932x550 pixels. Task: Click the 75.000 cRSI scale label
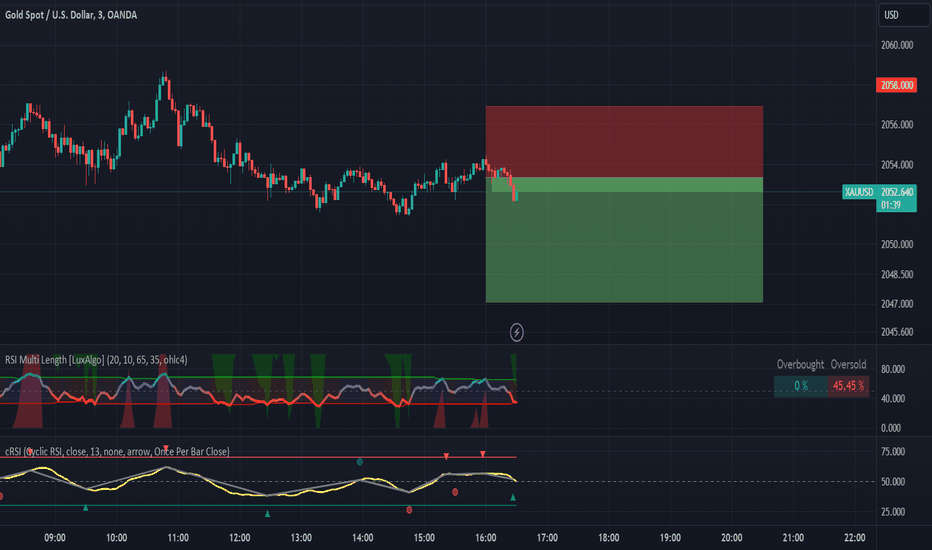pyautogui.click(x=893, y=452)
